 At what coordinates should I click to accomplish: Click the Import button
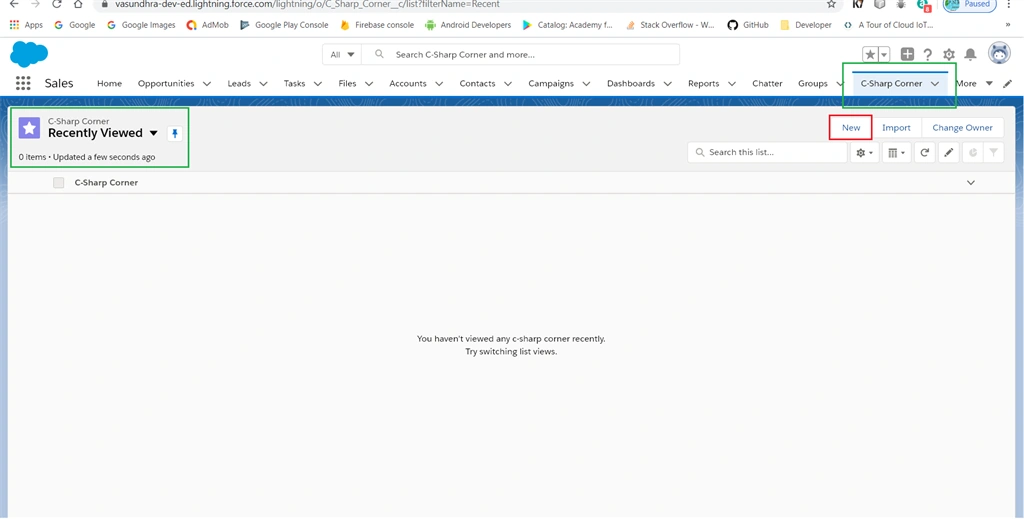pos(896,128)
